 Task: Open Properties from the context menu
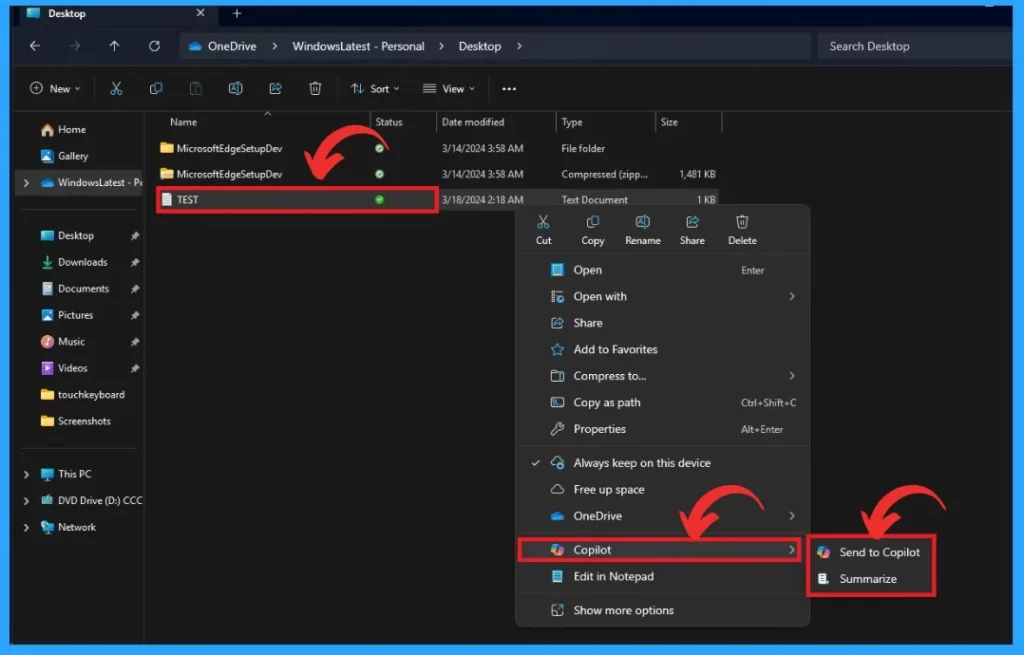click(662, 429)
